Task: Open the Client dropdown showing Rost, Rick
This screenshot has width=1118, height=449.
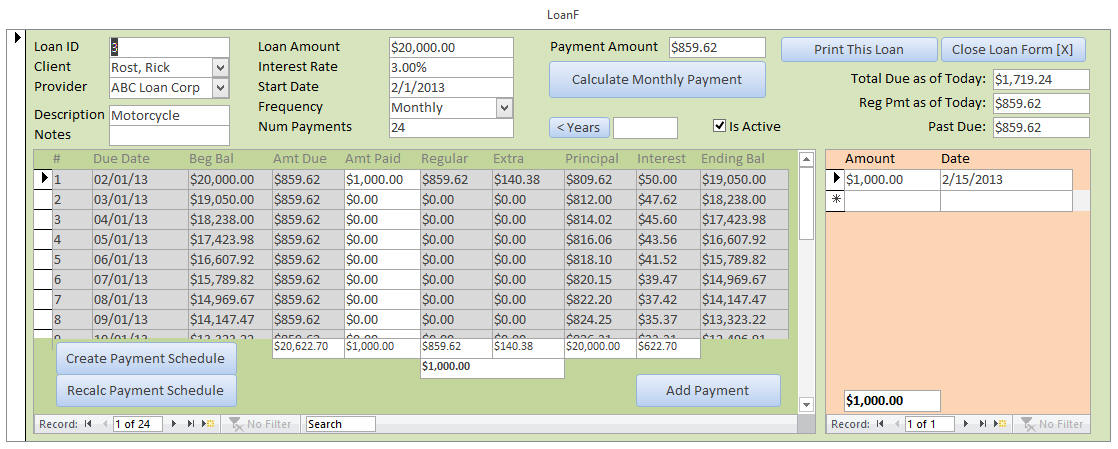Action: click(221, 67)
